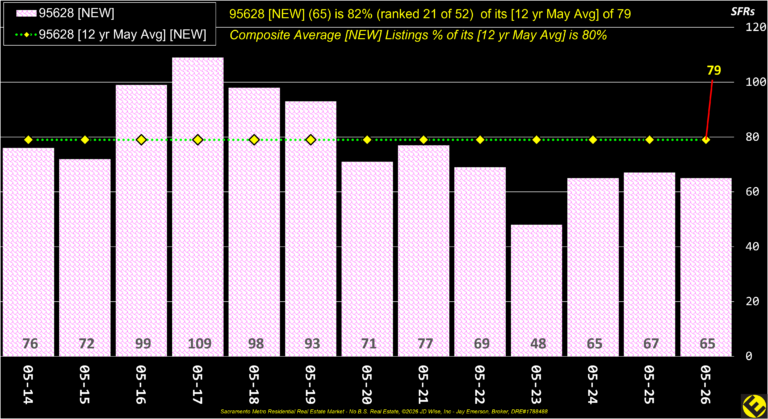Click the yellow diamond marker above 05-14
Viewport: 768px width, 419px height.
(x=28, y=140)
